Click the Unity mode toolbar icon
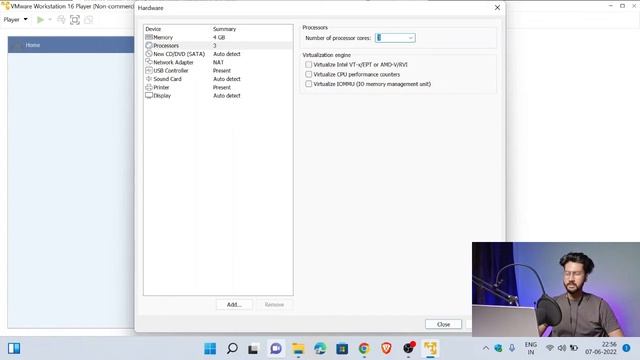640x360 pixels. point(89,20)
